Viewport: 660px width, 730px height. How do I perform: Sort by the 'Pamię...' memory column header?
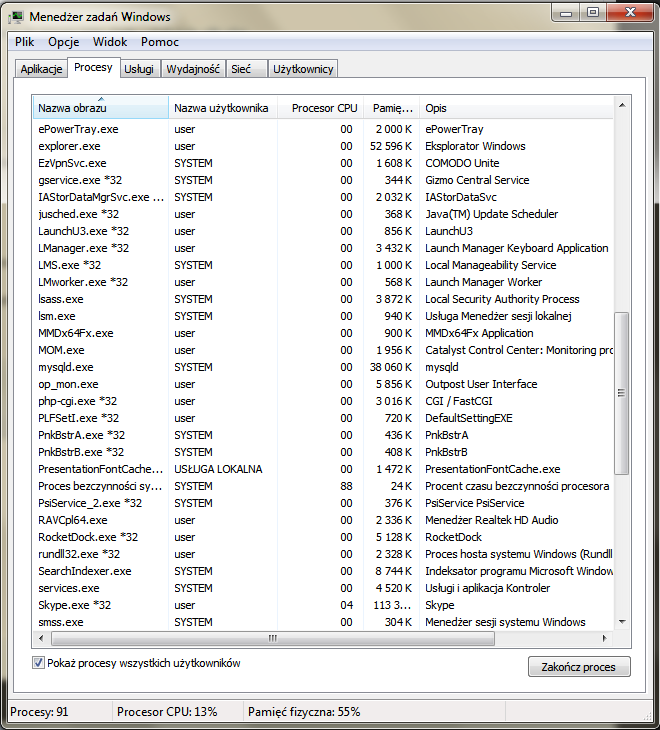pos(391,108)
